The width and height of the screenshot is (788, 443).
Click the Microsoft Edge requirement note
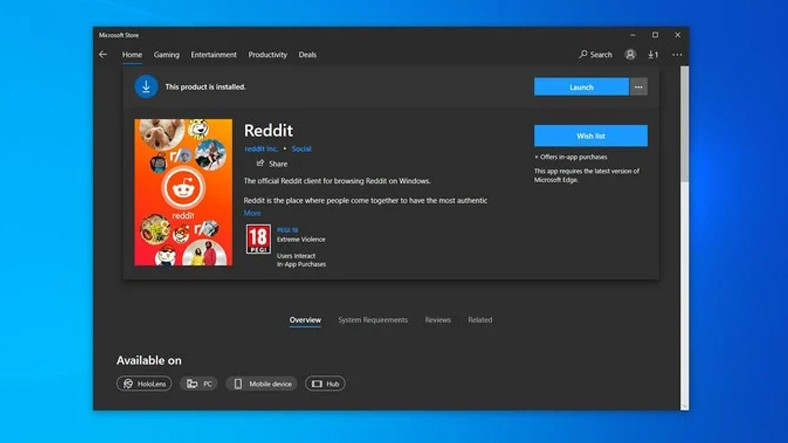click(x=586, y=175)
